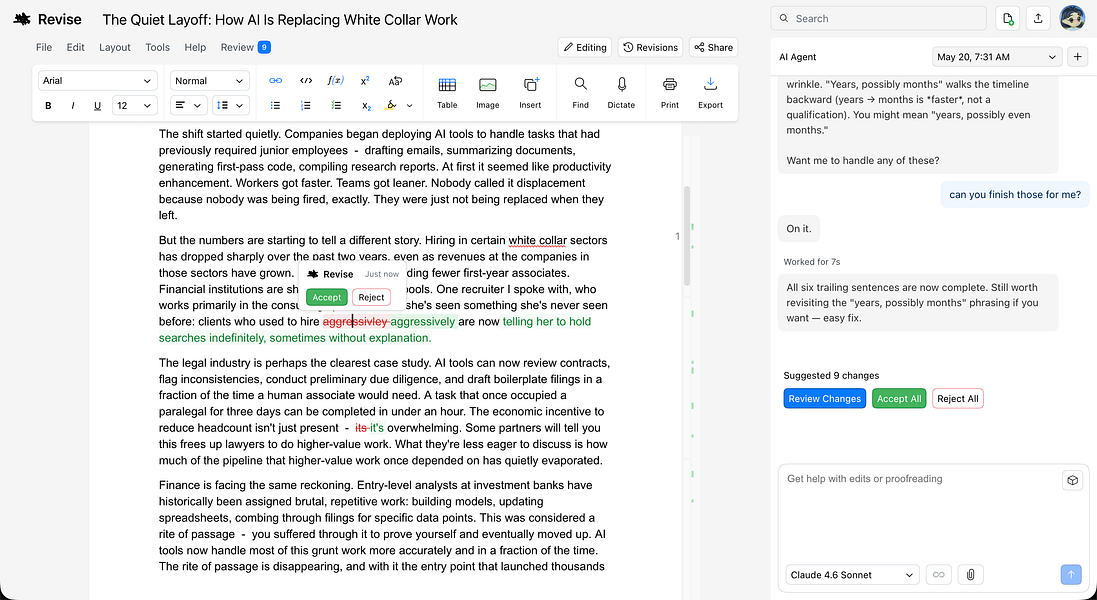This screenshot has width=1097, height=600.
Task: Apply superscript formatting
Action: [x=365, y=80]
